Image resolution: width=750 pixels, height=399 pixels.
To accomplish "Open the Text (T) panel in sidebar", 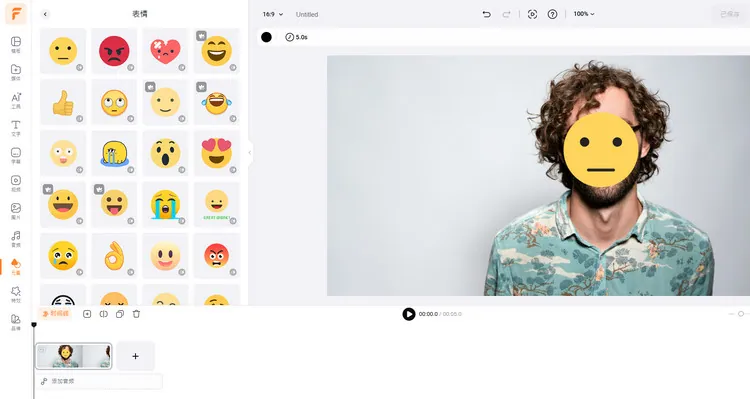I will (x=16, y=128).
